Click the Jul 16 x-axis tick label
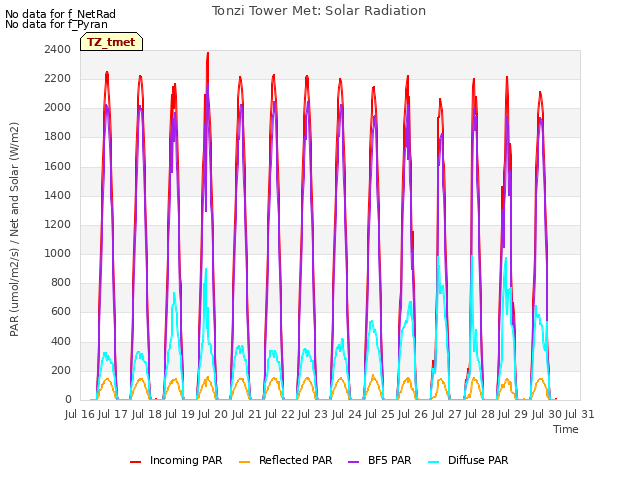This screenshot has height=480, width=640. [80, 414]
